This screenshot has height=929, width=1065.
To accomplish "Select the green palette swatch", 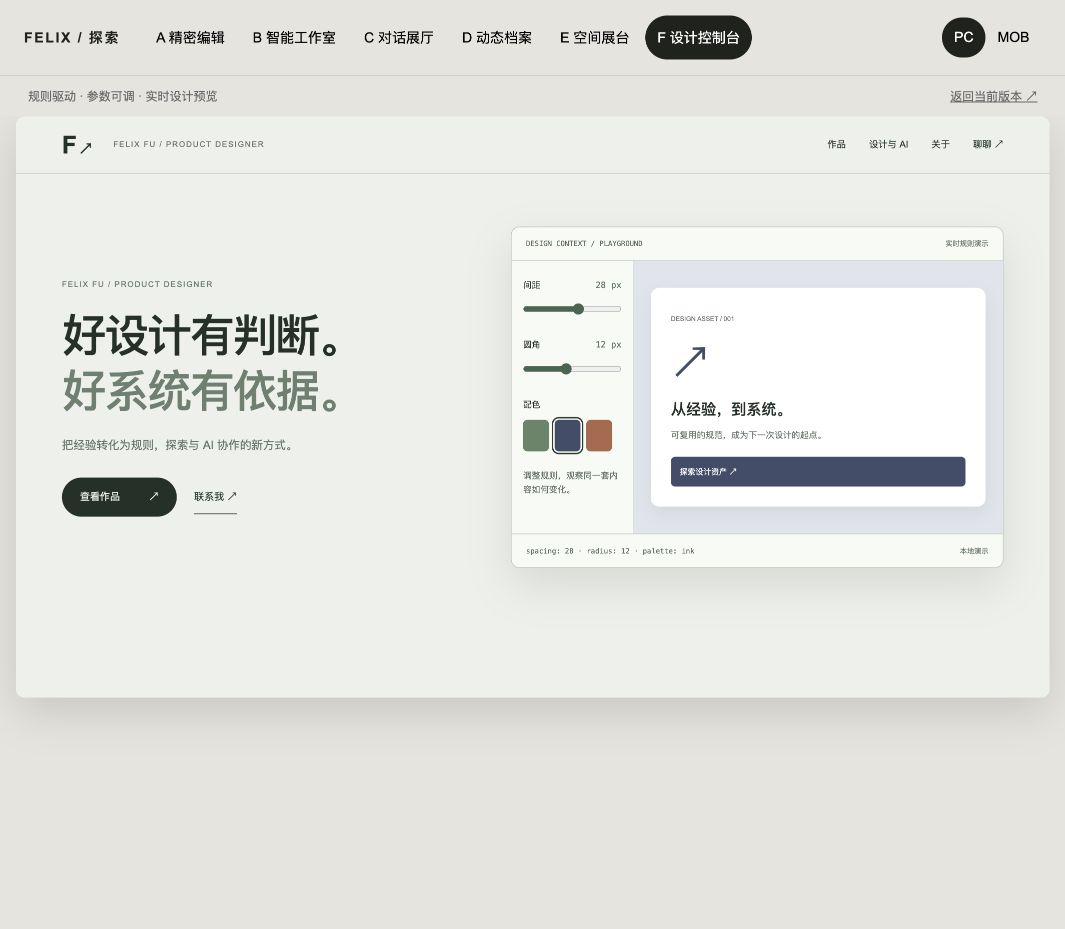I will tap(536, 435).
